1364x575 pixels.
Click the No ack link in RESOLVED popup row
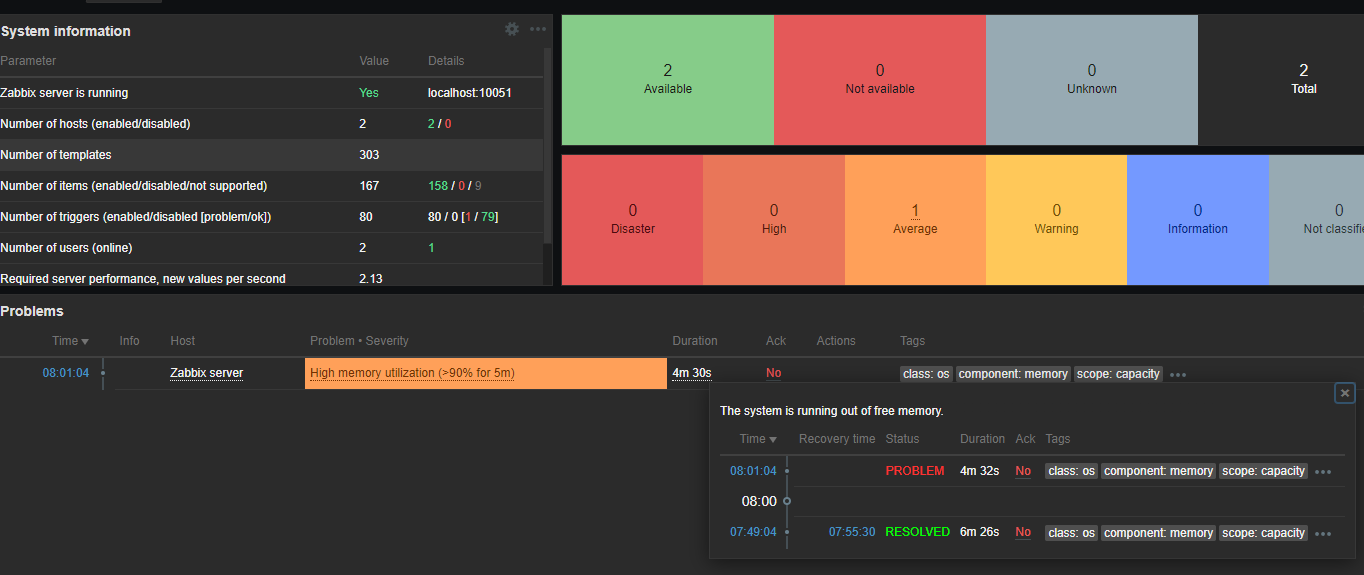click(1023, 532)
